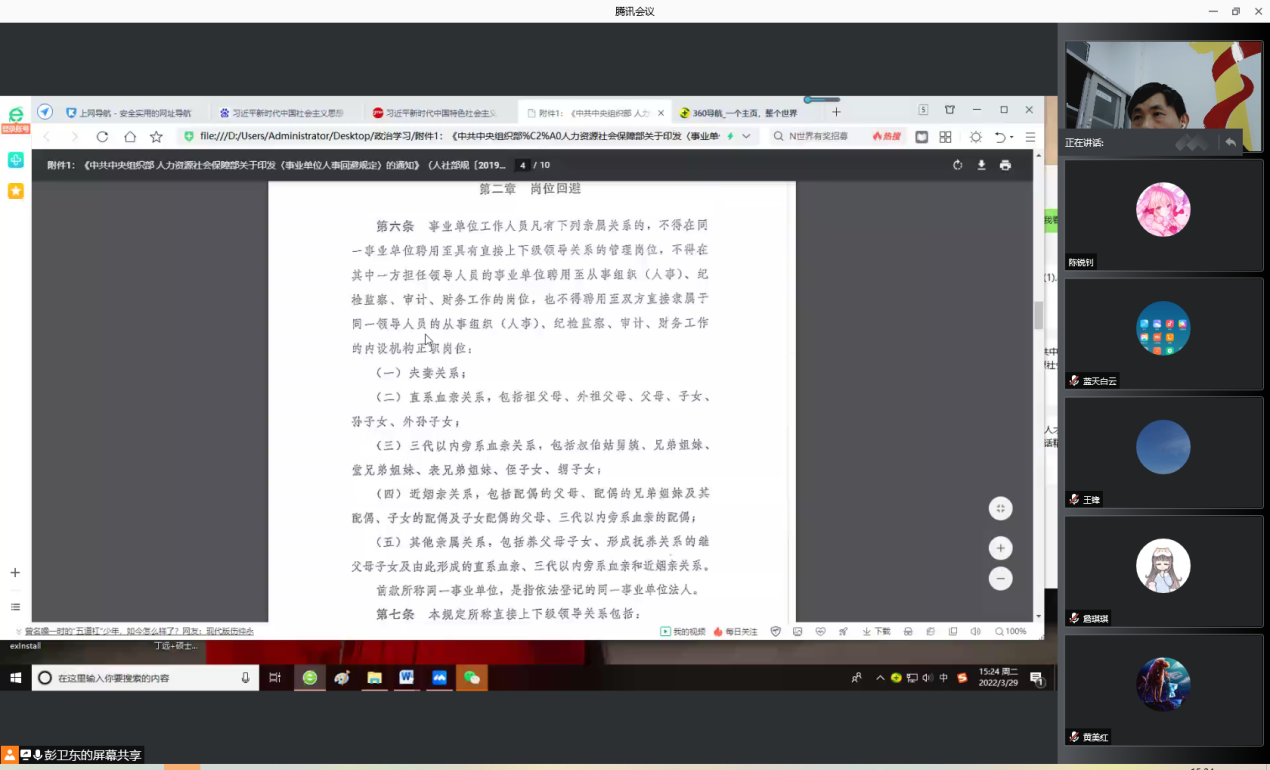Click the PDF download icon
Image resolution: width=1270 pixels, height=770 pixels.
(x=981, y=165)
